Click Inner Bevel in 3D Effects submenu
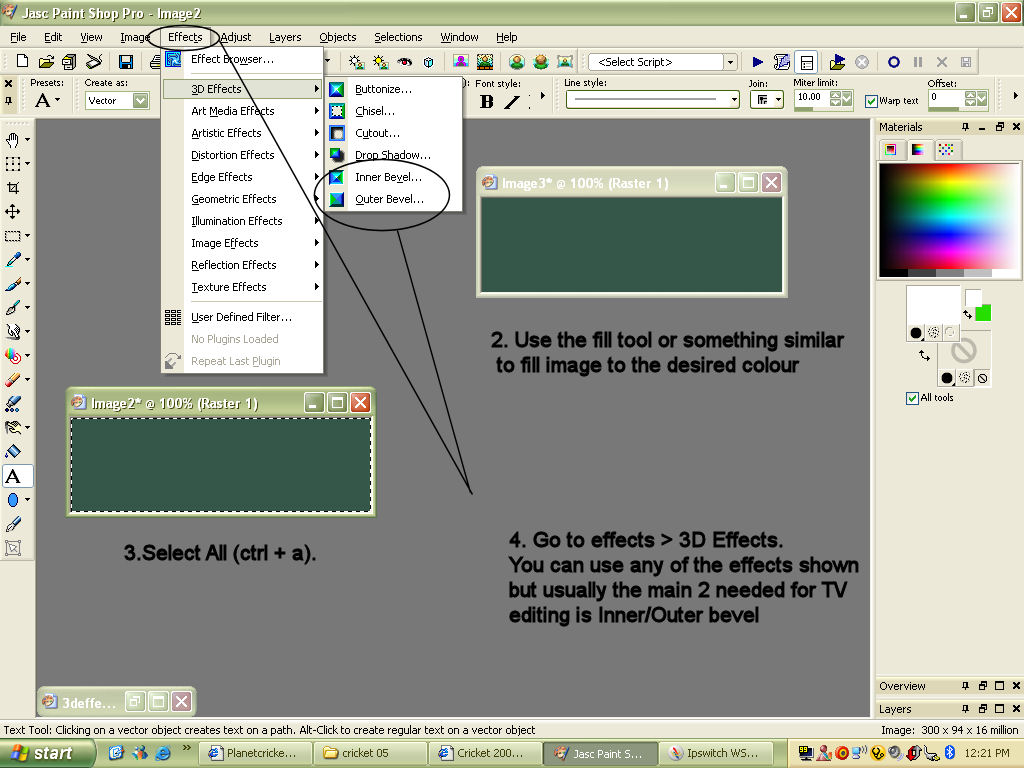Image resolution: width=1024 pixels, height=768 pixels. [x=388, y=177]
